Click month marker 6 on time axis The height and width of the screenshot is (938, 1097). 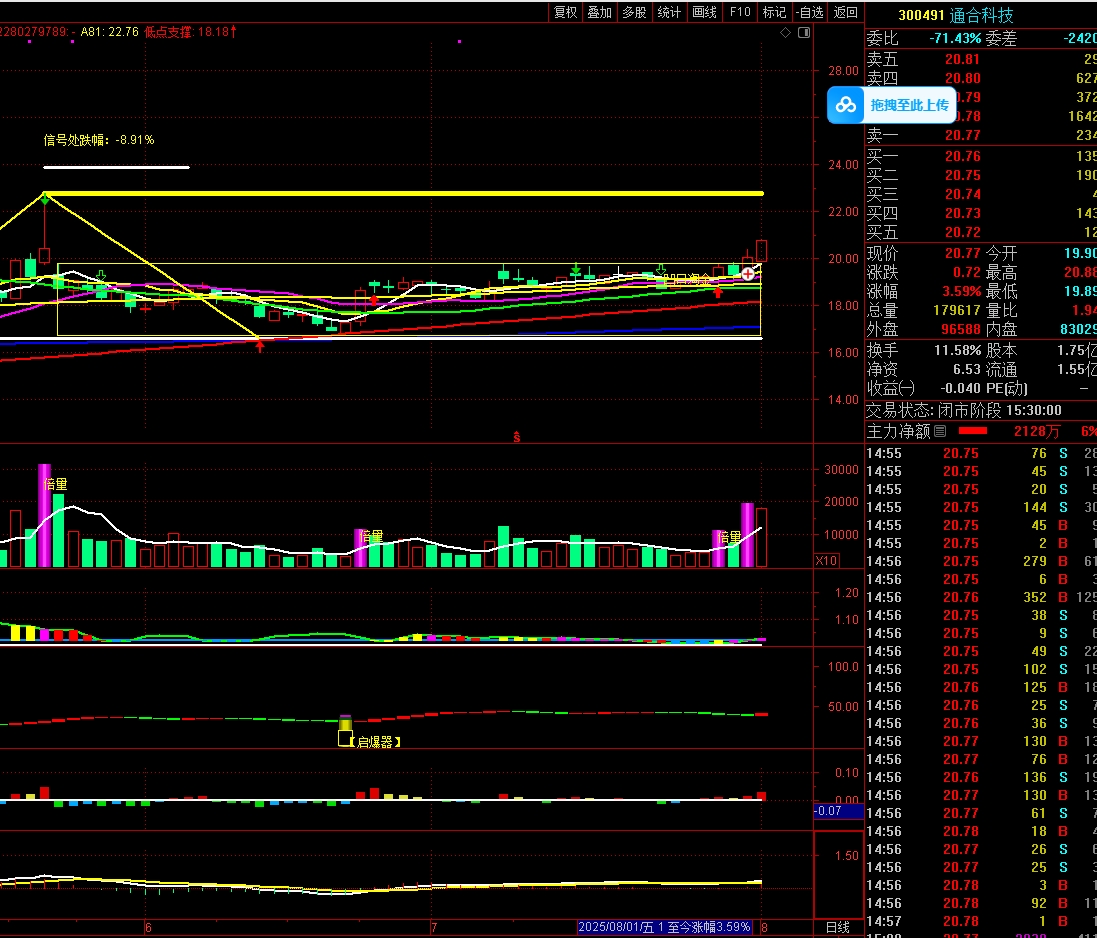point(148,928)
